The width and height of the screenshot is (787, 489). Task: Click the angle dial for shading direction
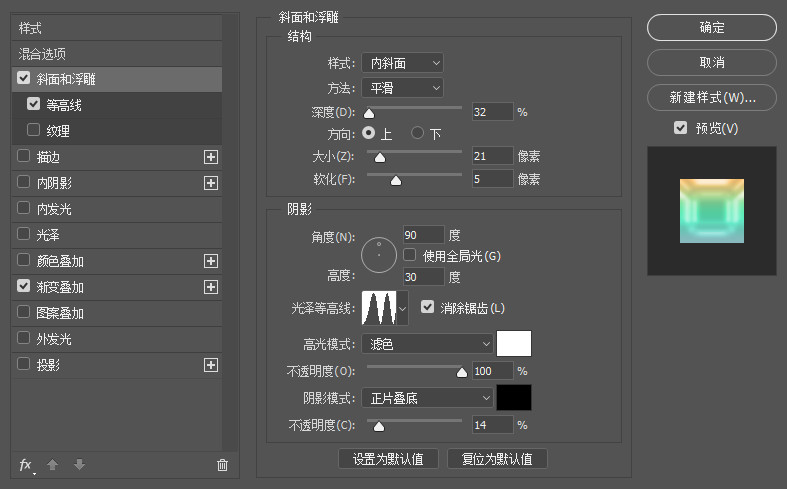379,255
